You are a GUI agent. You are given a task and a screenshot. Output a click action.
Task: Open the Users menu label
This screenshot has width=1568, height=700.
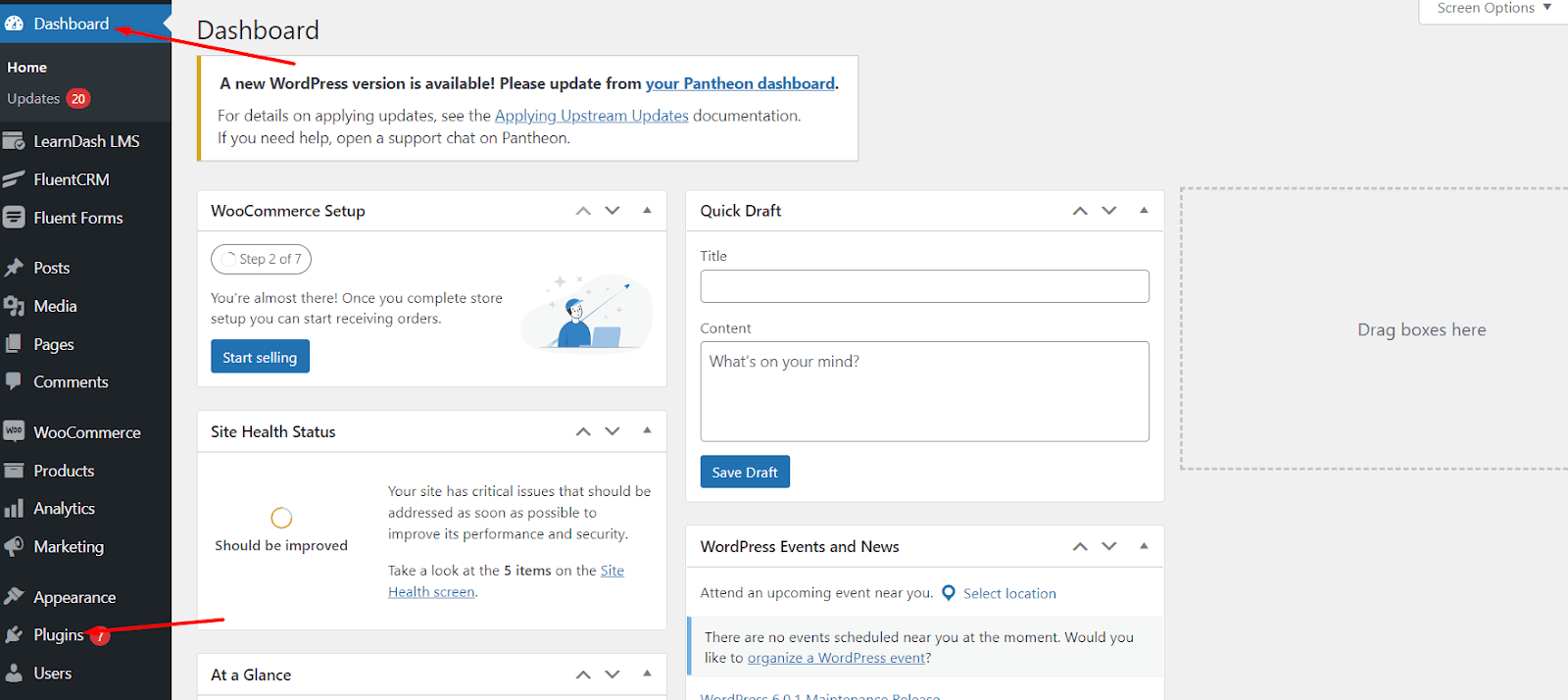click(x=53, y=673)
